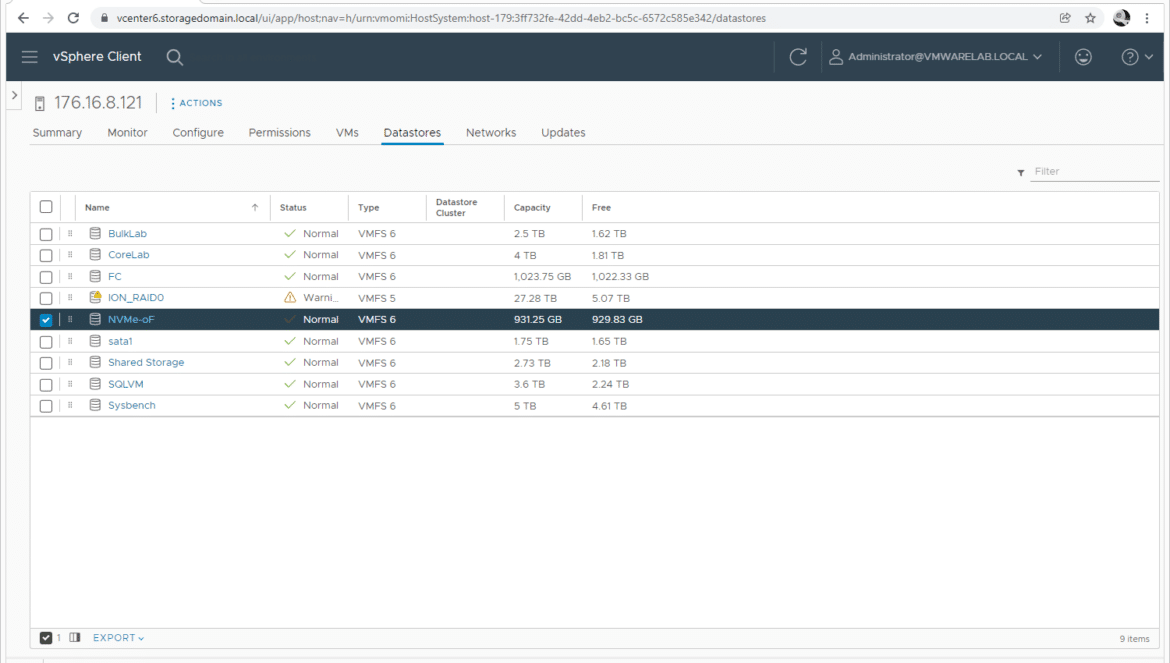1170x663 pixels.
Task: Click the Filter text field
Action: (1095, 172)
